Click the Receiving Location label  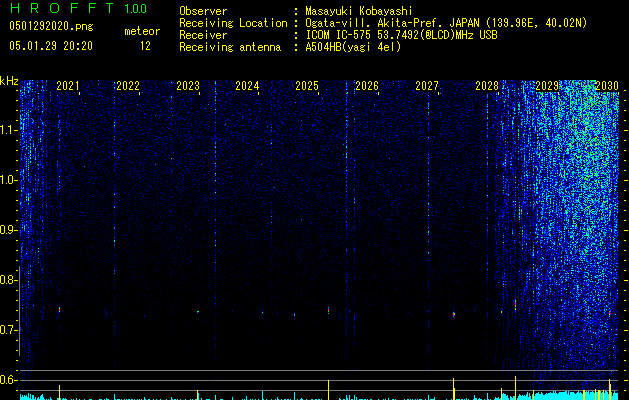click(233, 23)
